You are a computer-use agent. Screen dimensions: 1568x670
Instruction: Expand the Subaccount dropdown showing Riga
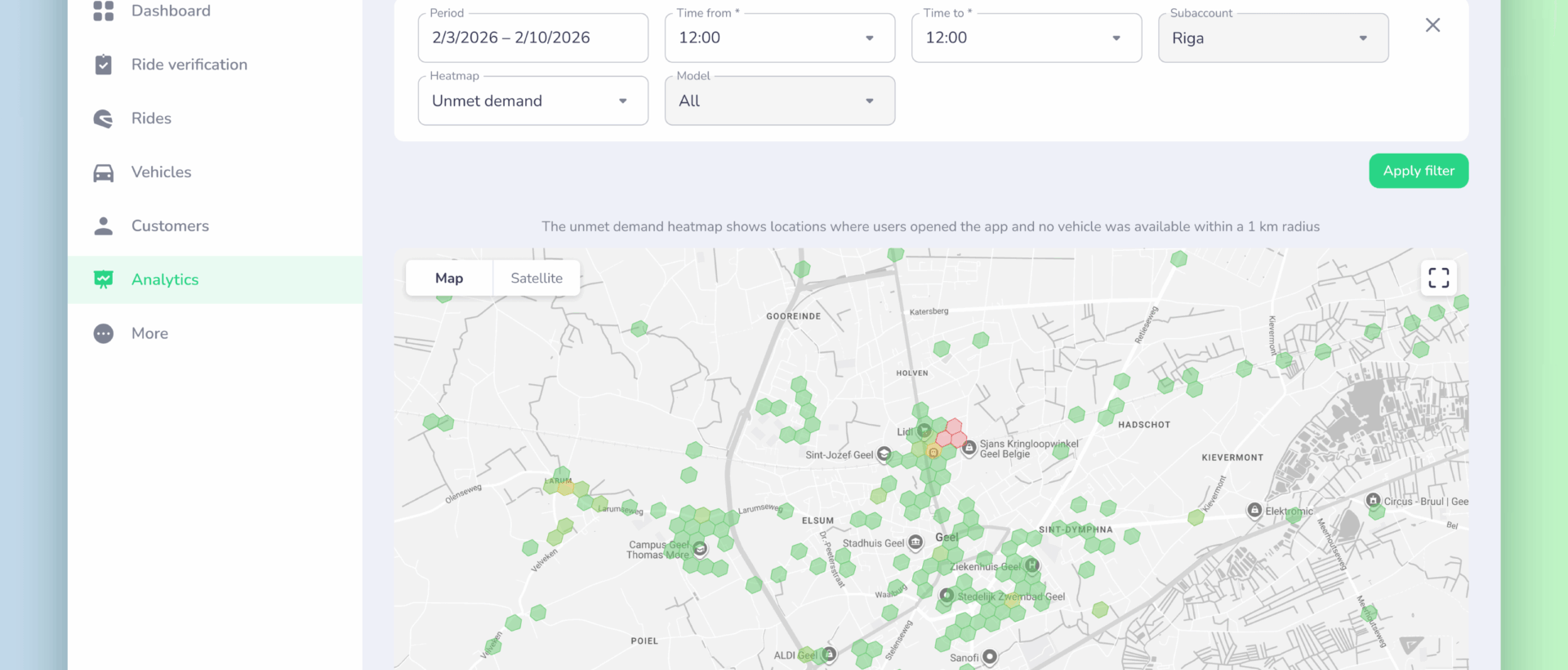(x=1272, y=38)
